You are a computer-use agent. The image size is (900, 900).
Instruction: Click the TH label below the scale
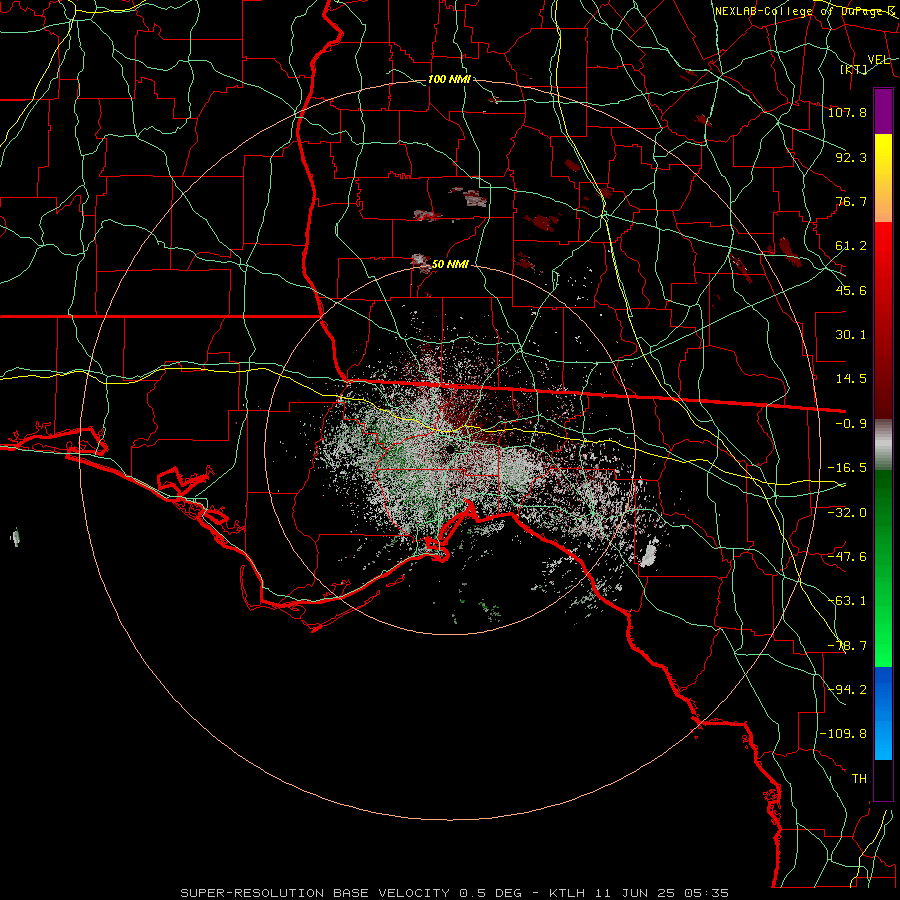(x=859, y=779)
